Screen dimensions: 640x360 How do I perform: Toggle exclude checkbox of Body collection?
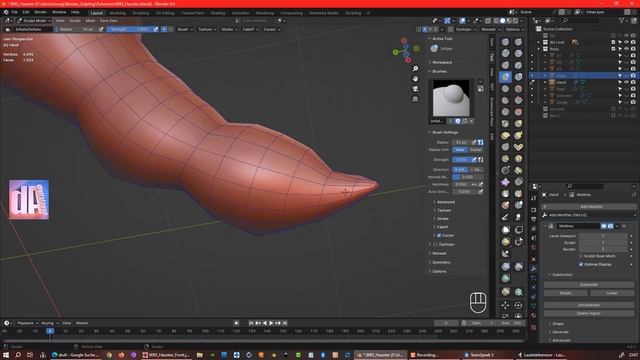(613, 49)
